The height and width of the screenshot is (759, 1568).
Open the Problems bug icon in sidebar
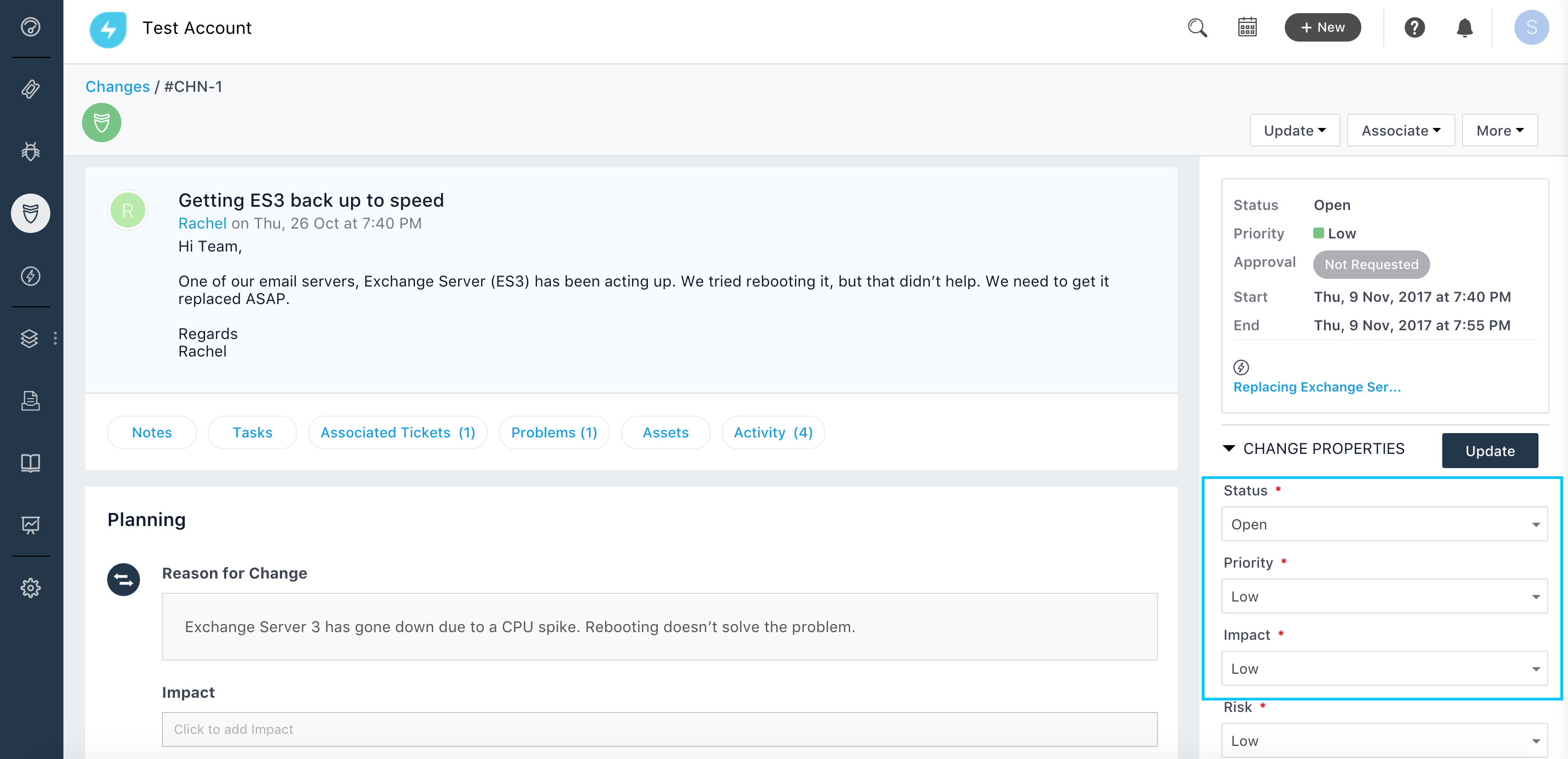tap(31, 151)
